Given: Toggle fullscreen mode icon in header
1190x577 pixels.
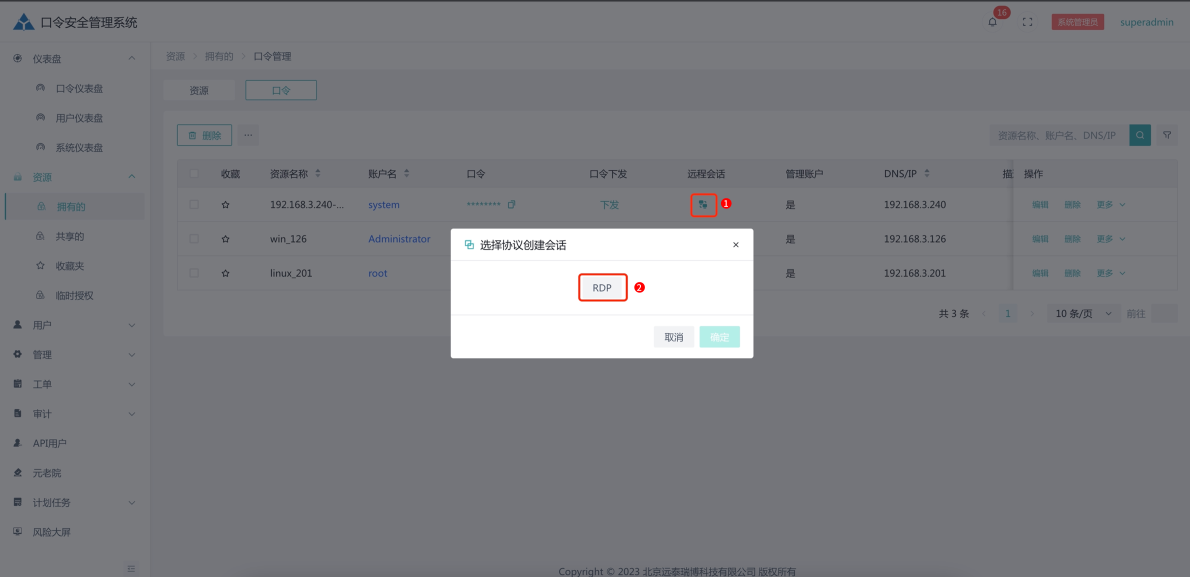Looking at the screenshot, I should pos(1027,22).
